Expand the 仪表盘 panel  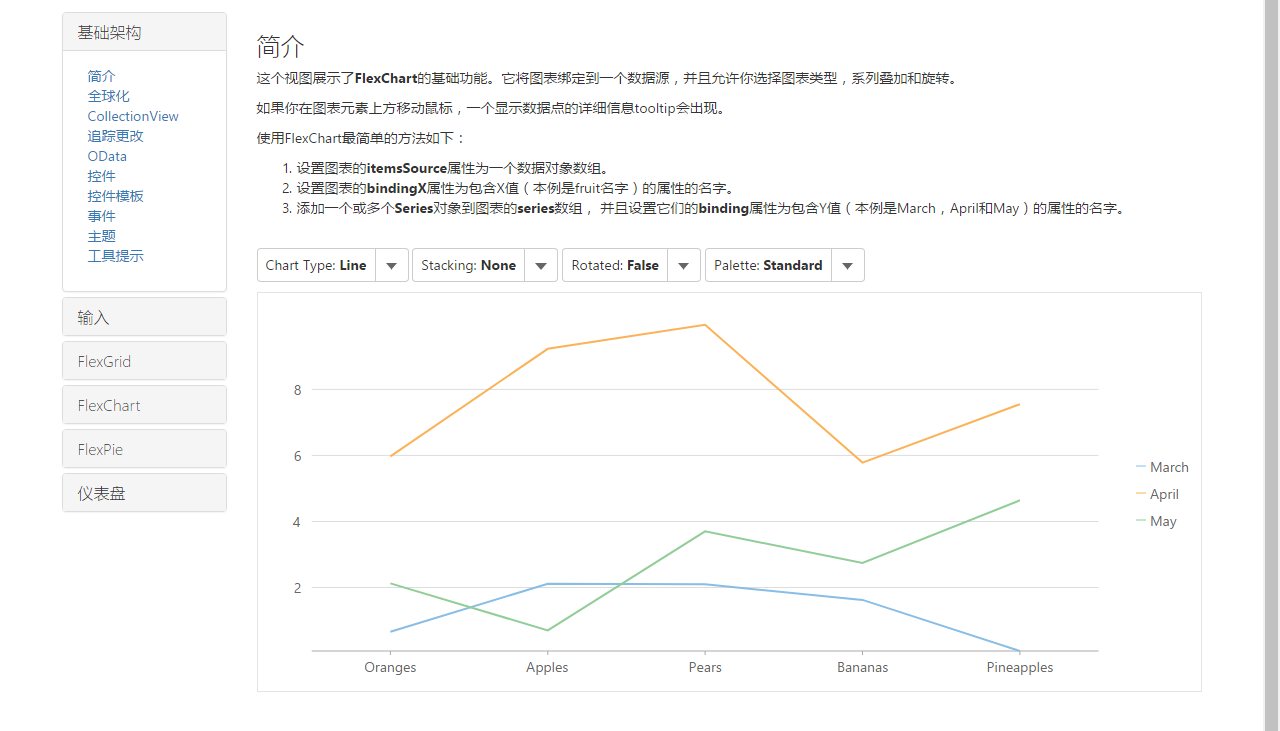[144, 493]
